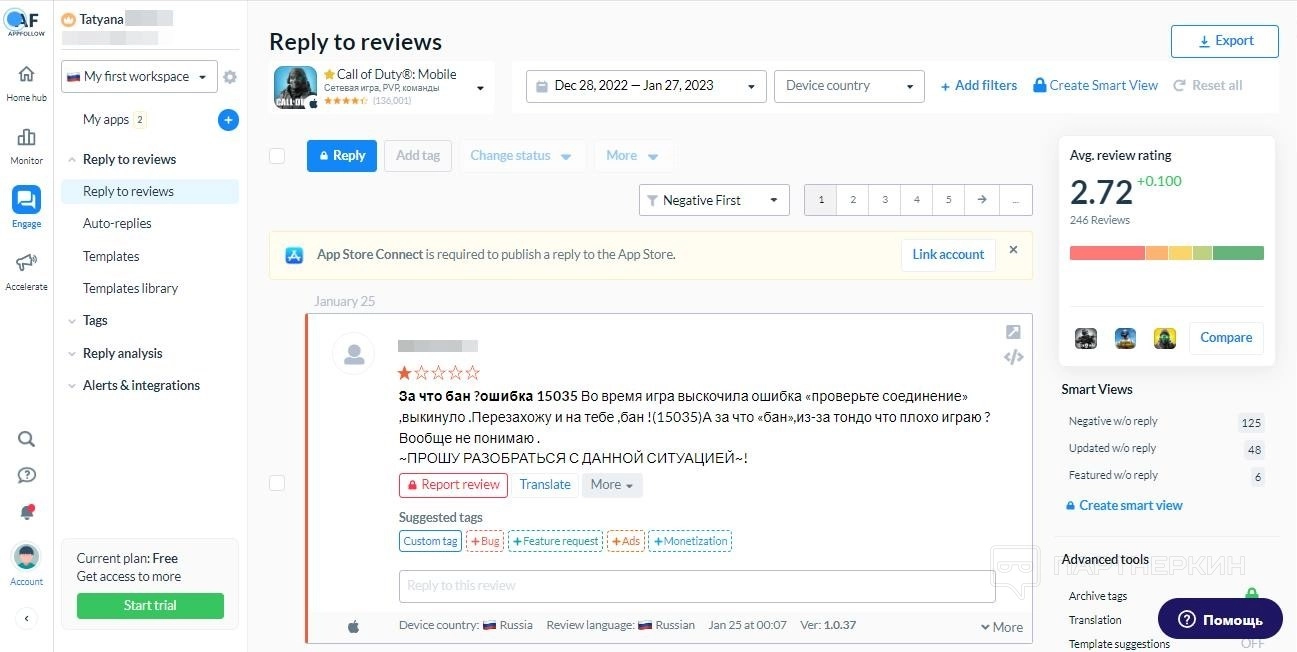The width and height of the screenshot is (1297, 652).
Task: Open Auto-replies page
Action: tap(117, 224)
